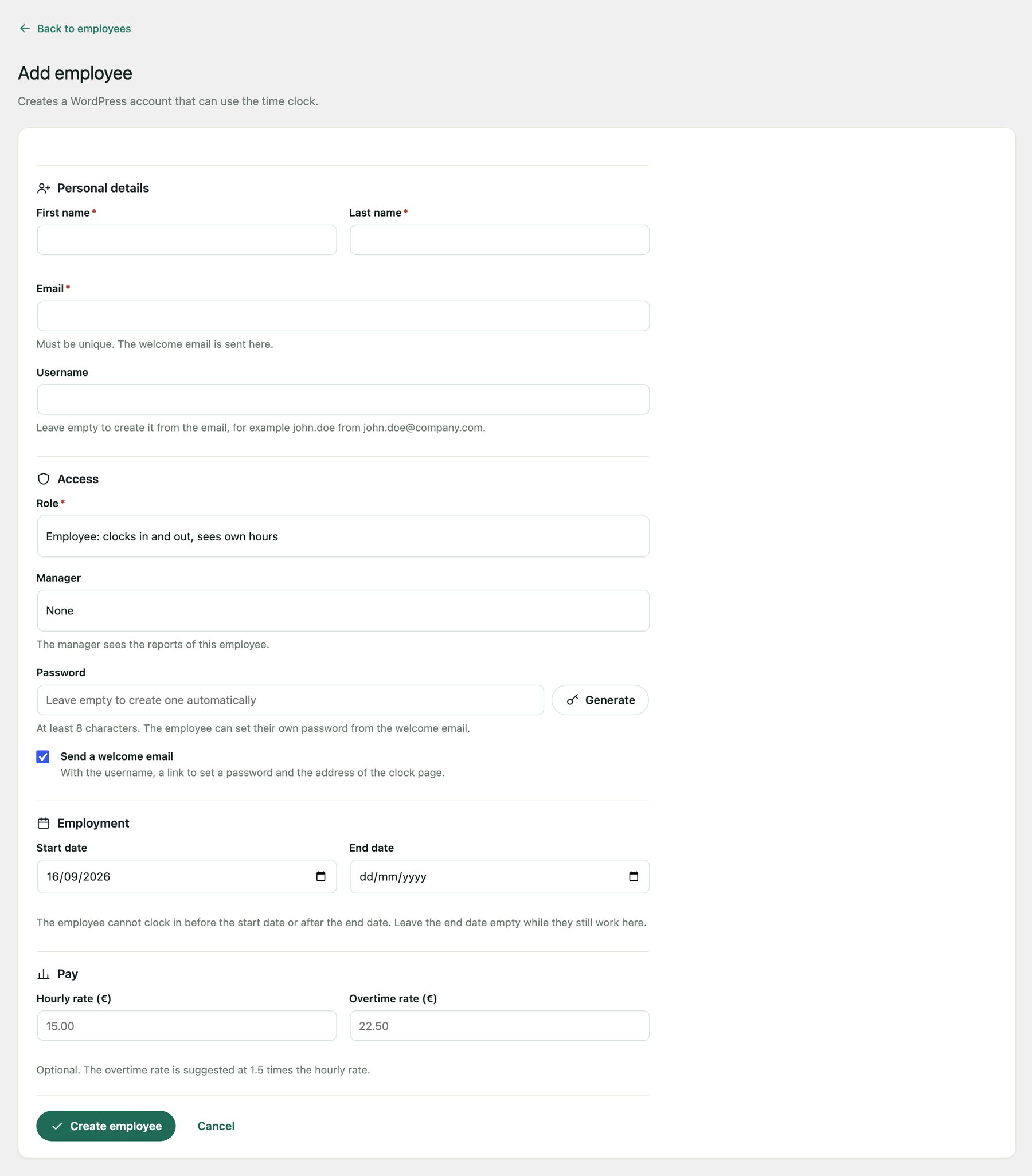1032x1176 pixels.
Task: Click the Generate password button
Action: [x=600, y=700]
